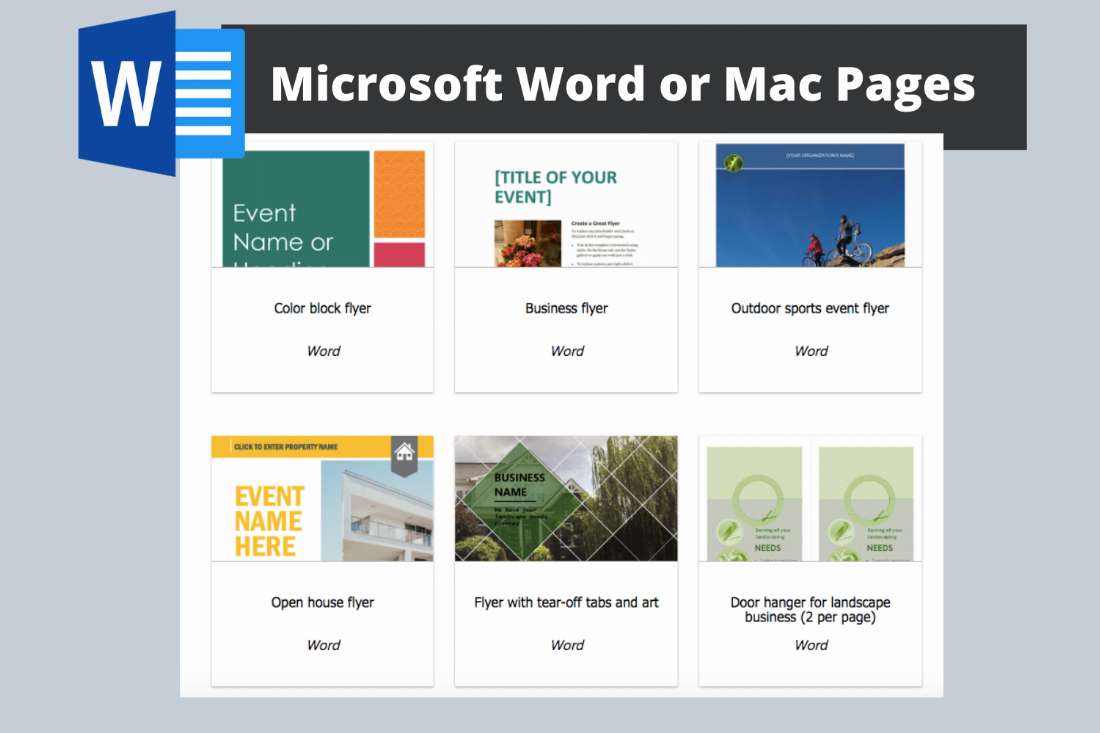Image resolution: width=1100 pixels, height=733 pixels.
Task: Click 'Word' label under Open house flyer
Action: click(x=323, y=645)
